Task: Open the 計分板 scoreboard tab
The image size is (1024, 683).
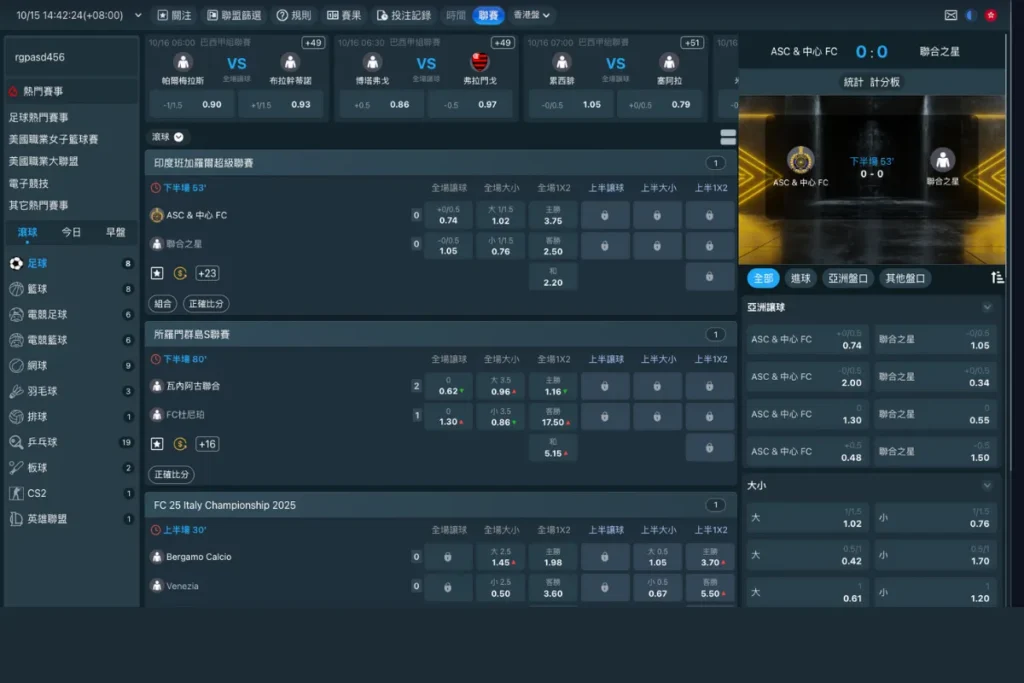Action: click(885, 82)
